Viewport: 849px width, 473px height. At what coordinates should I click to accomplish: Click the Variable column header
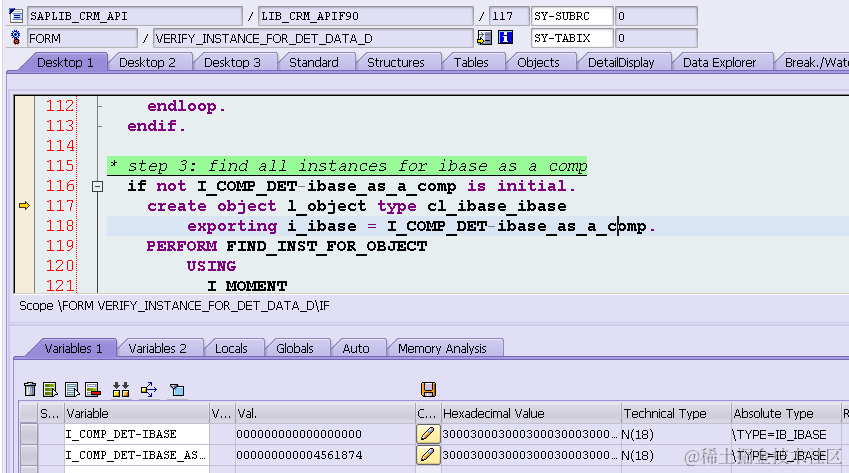[137, 413]
